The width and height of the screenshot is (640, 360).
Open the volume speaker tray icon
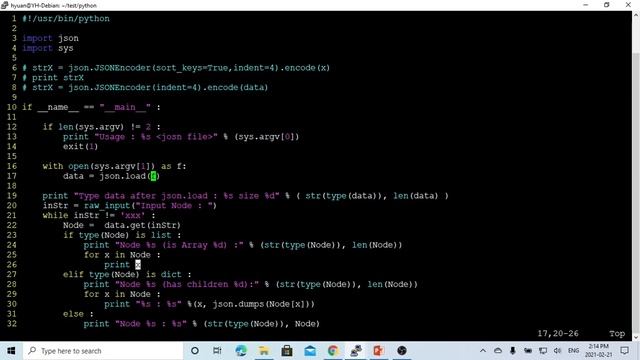pyautogui.click(x=558, y=351)
